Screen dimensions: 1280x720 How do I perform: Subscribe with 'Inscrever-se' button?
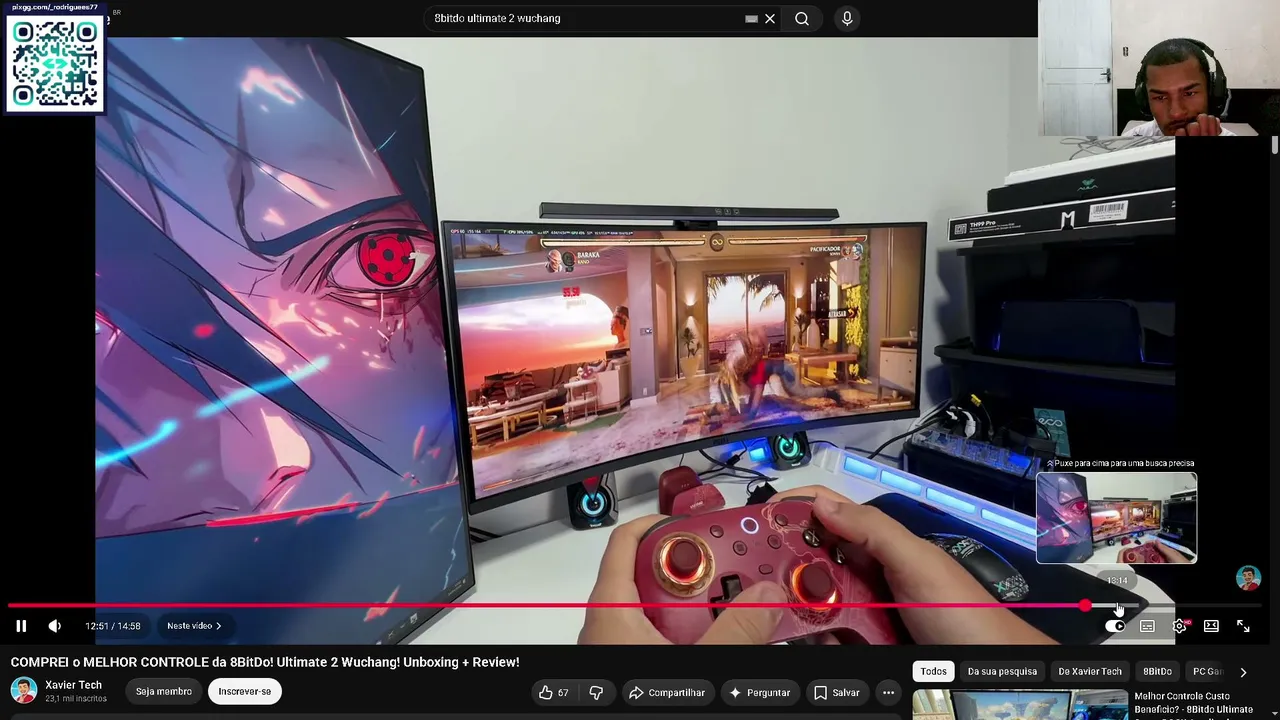(245, 691)
